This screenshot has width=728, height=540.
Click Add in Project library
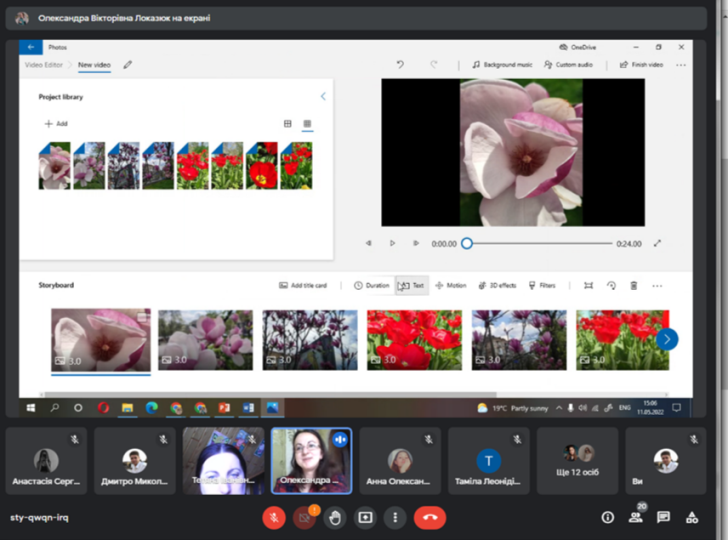(x=56, y=124)
